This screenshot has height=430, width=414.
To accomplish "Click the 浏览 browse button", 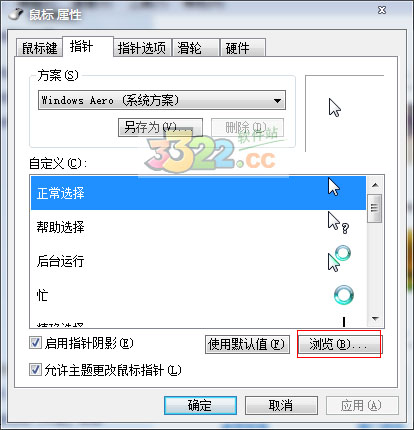I will (x=339, y=344).
